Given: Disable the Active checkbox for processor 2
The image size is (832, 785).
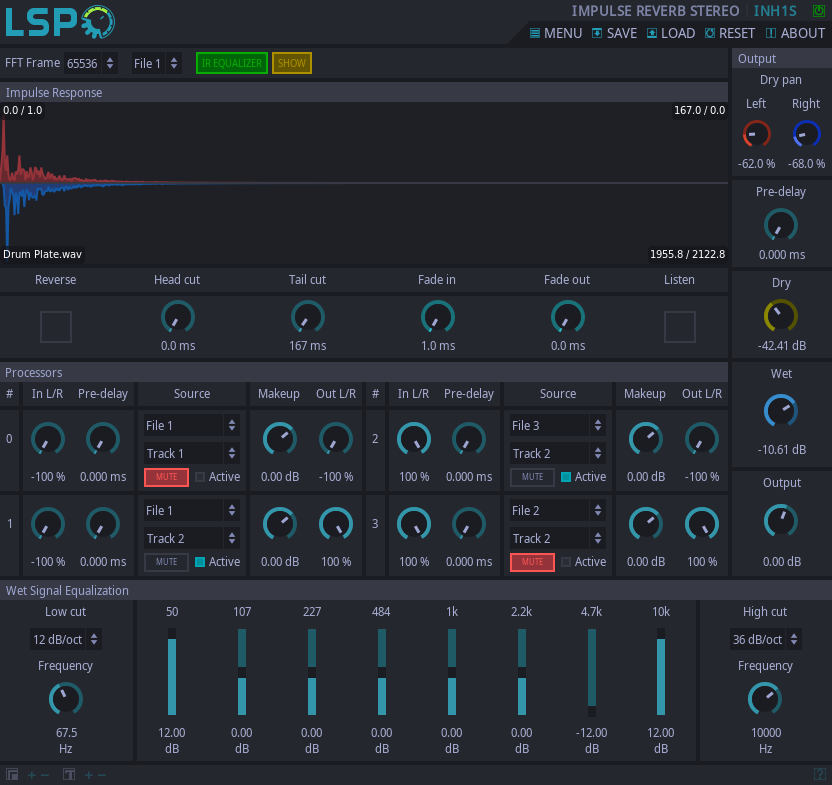Looking at the screenshot, I should coord(566,477).
